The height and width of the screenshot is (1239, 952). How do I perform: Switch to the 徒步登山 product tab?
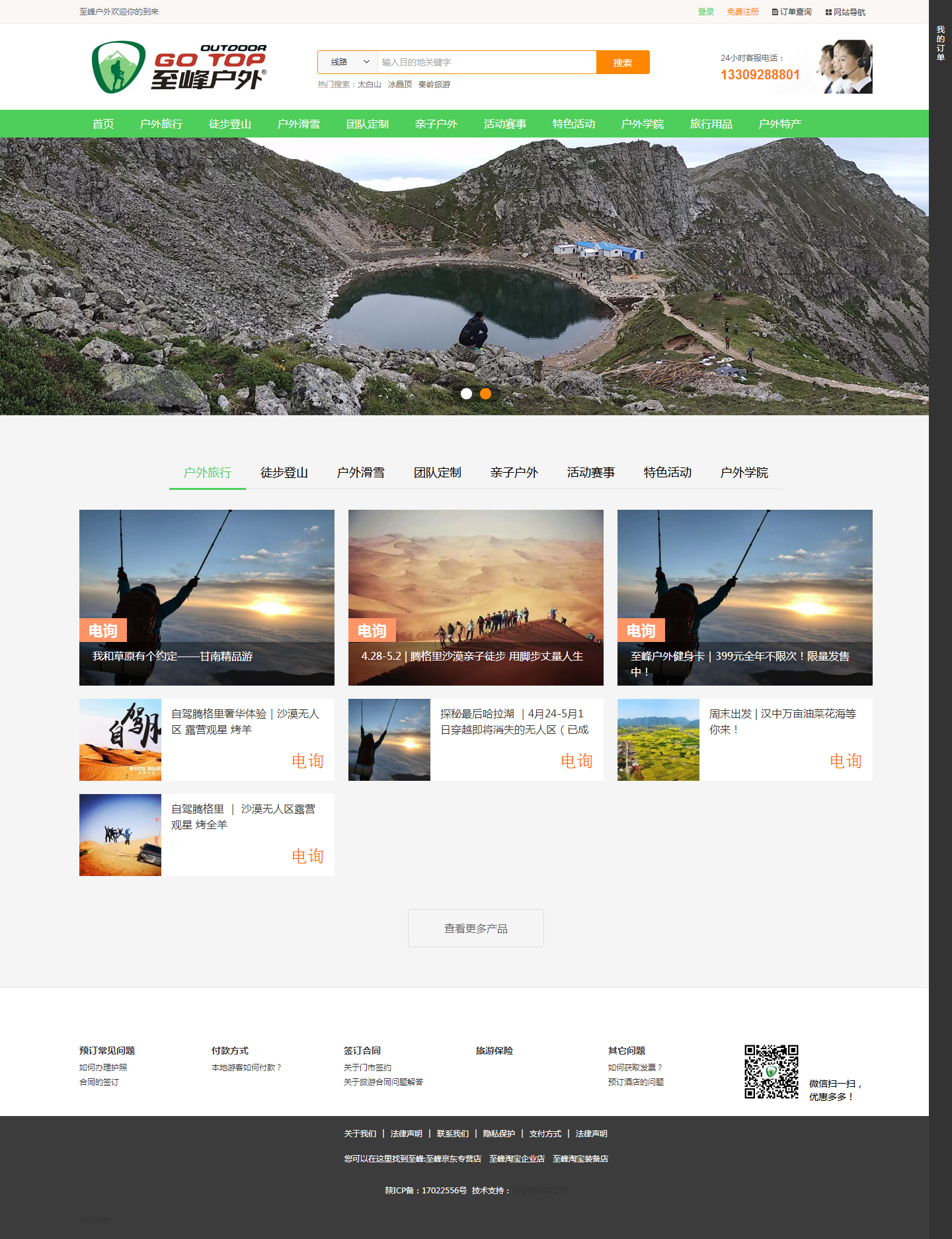coord(284,472)
